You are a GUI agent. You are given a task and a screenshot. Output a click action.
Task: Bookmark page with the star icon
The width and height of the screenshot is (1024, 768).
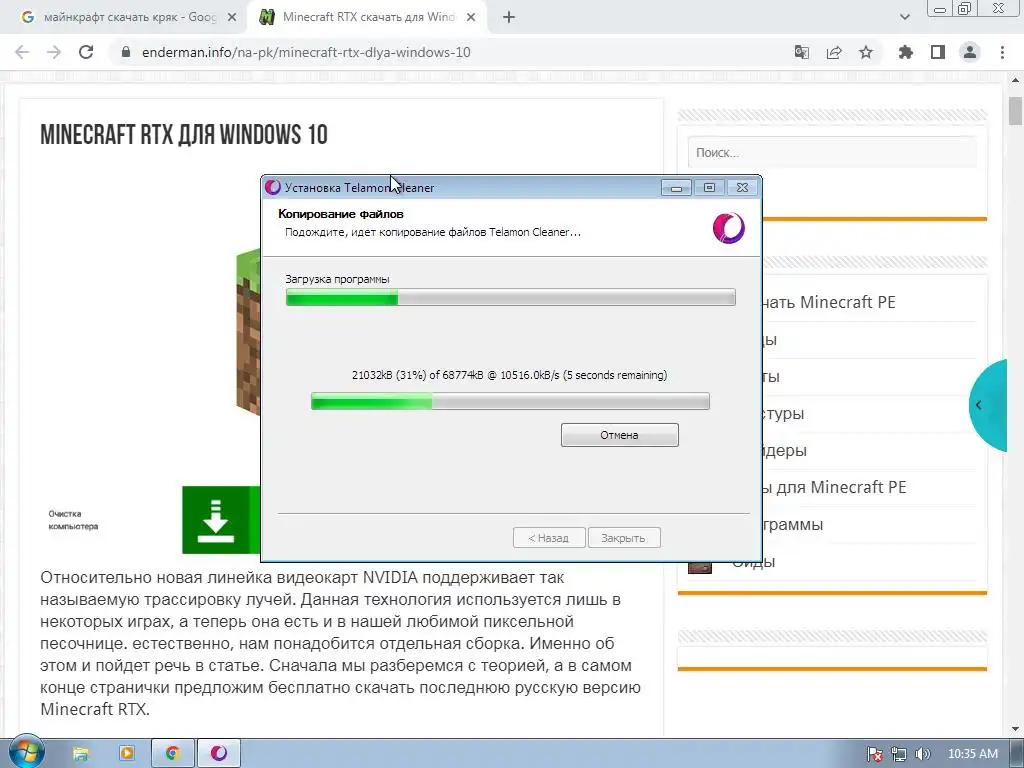click(866, 52)
